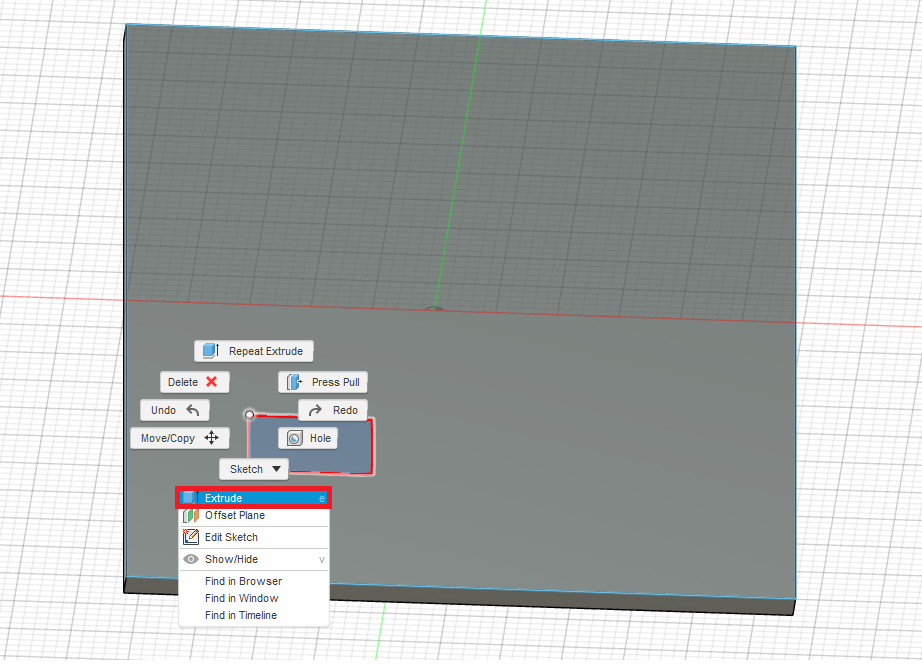Select the Offset Plane icon
This screenshot has height=664, width=922.
190,515
